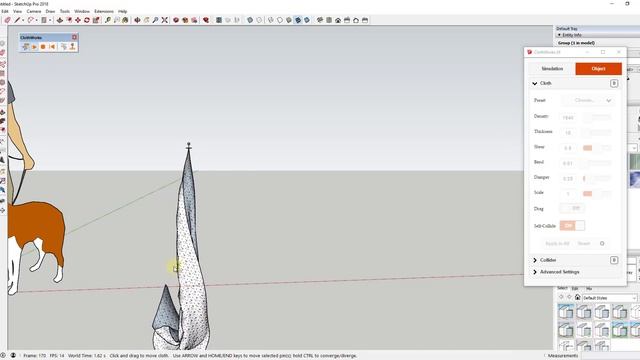Adjust the Damper slider

click(597, 178)
